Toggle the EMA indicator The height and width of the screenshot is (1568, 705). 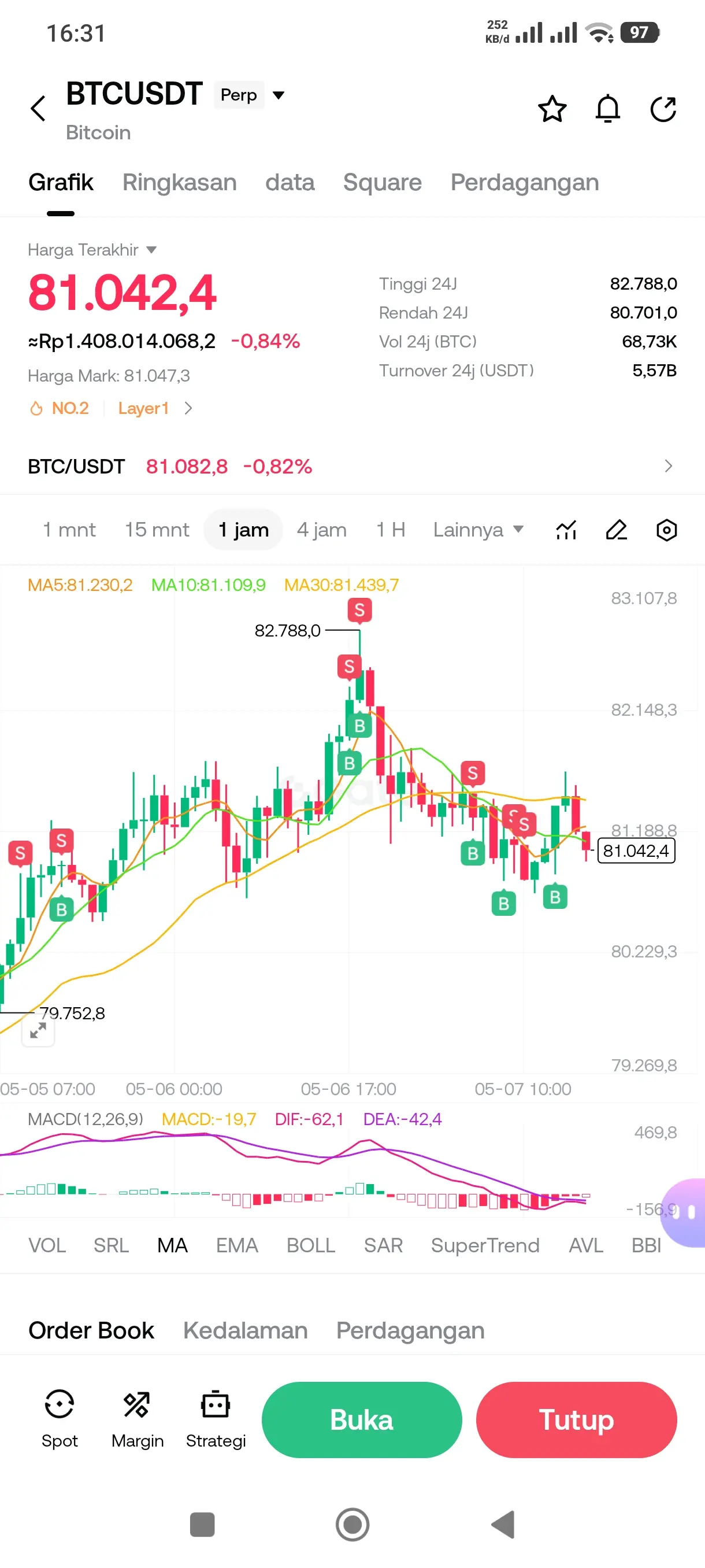[238, 1245]
